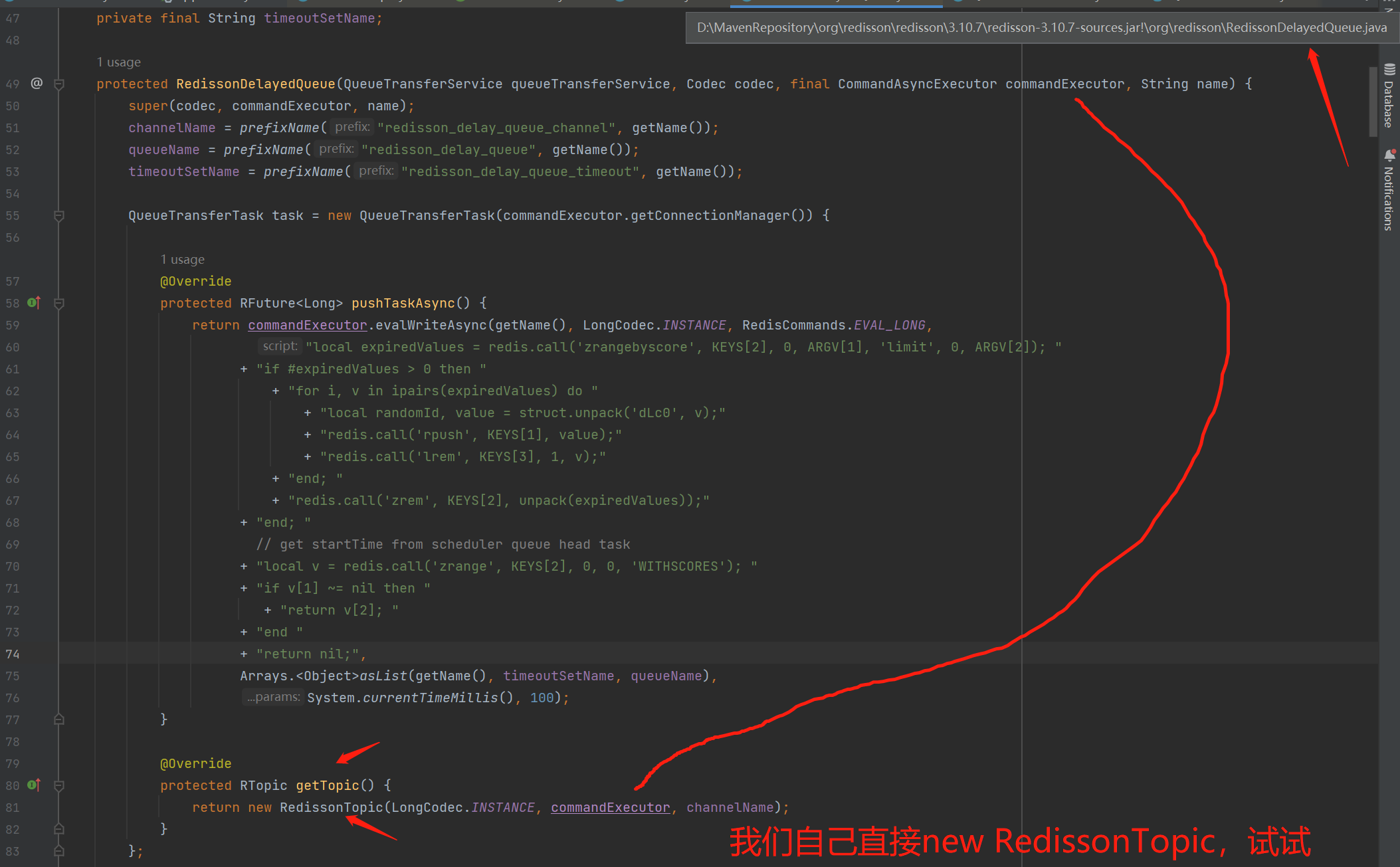Click the "return nil;" string on line 74
Viewport: 1400px width, 867px height.
[308, 654]
